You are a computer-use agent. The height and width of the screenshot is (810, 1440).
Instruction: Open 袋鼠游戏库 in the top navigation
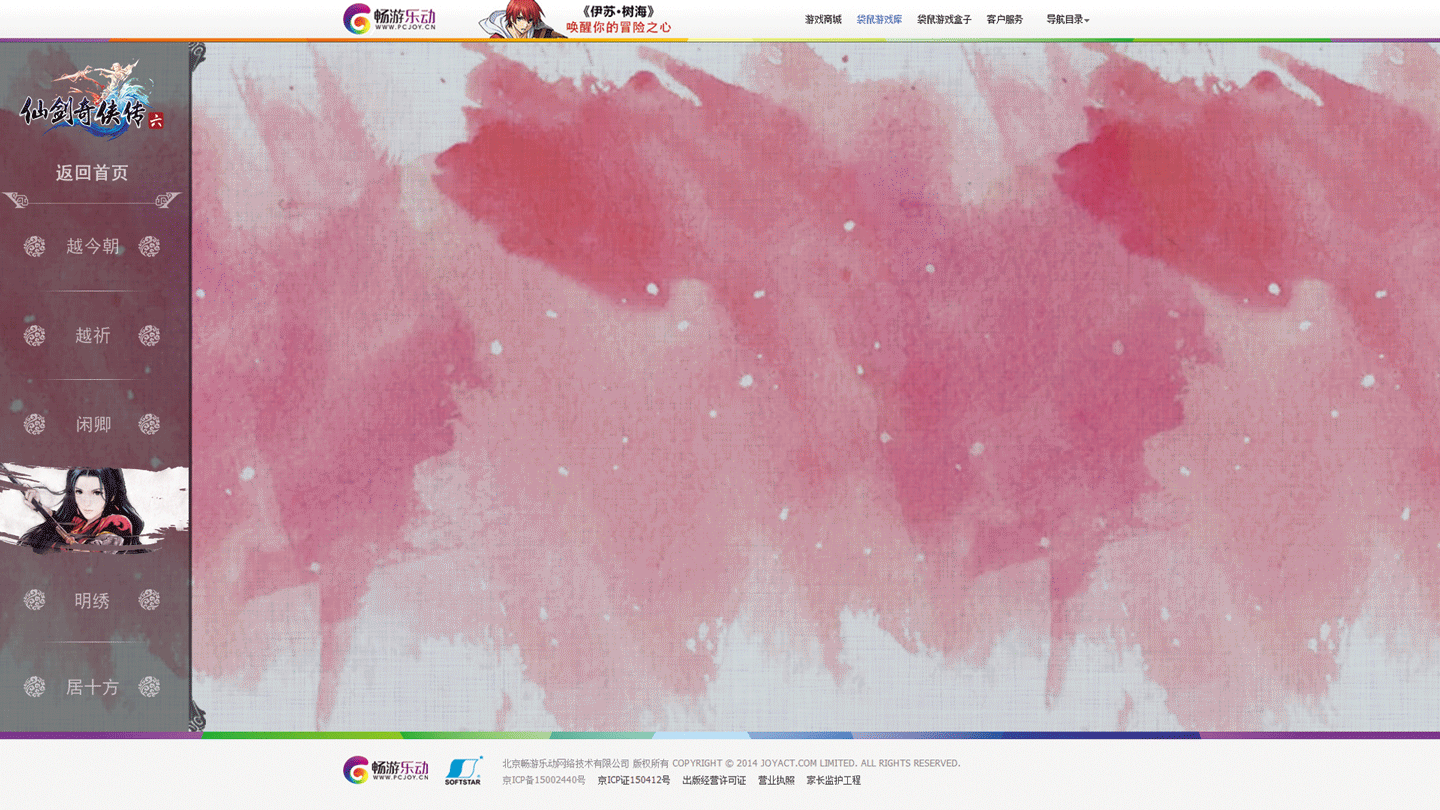[879, 19]
